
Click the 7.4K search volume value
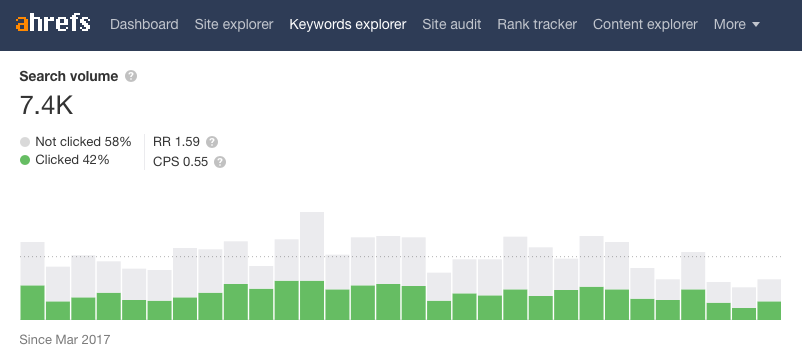pos(46,105)
